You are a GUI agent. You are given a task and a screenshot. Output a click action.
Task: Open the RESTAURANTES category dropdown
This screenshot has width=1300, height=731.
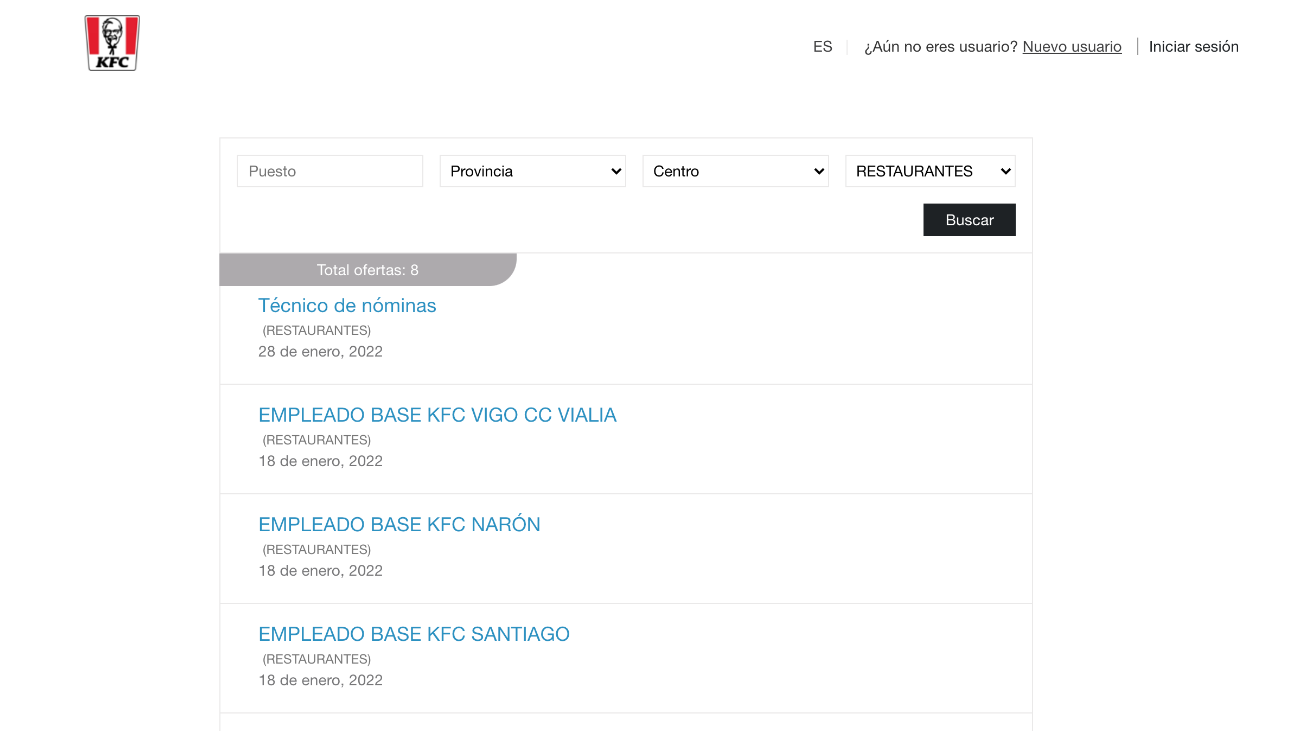pos(930,171)
